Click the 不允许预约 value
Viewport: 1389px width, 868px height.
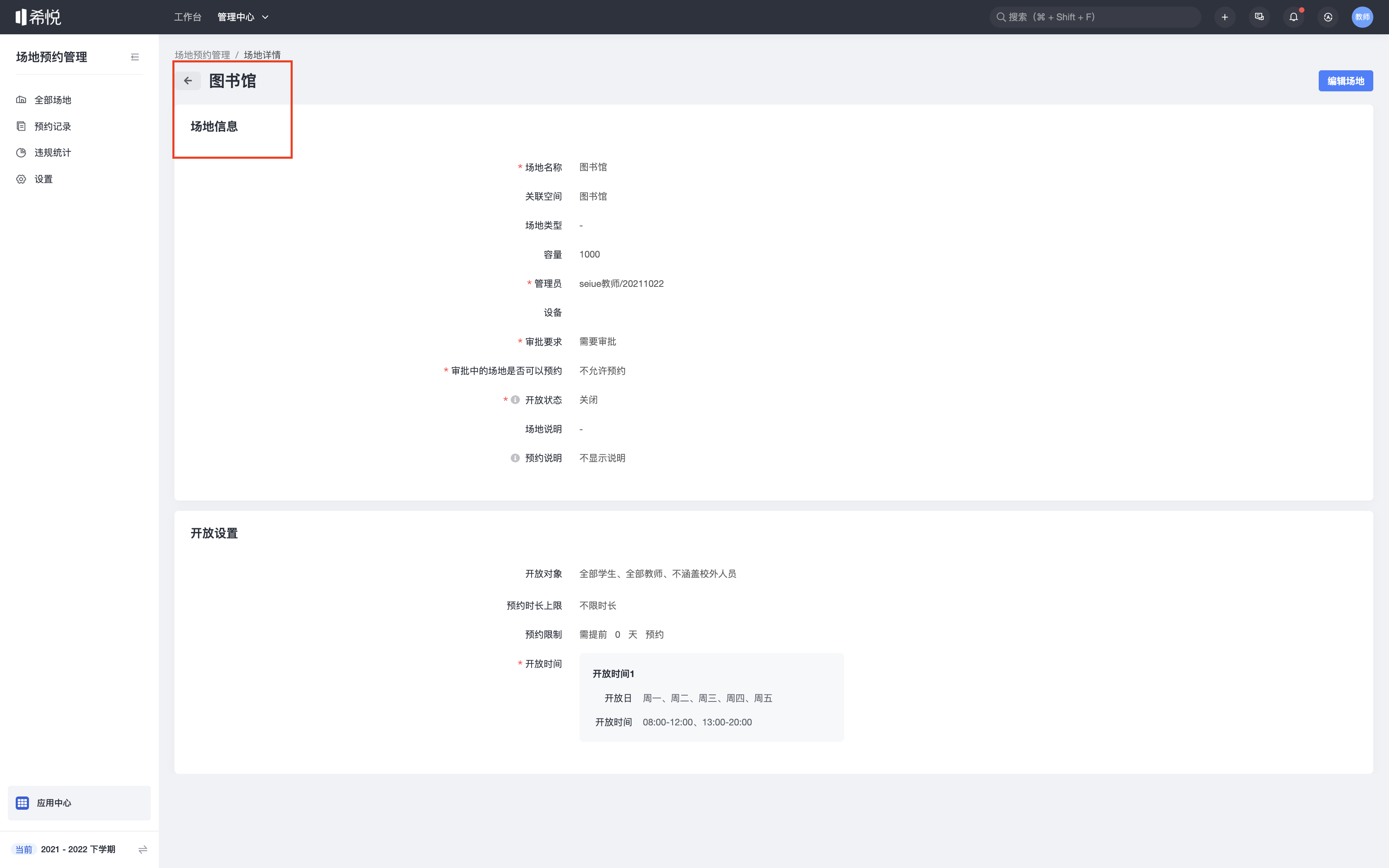[x=602, y=371]
